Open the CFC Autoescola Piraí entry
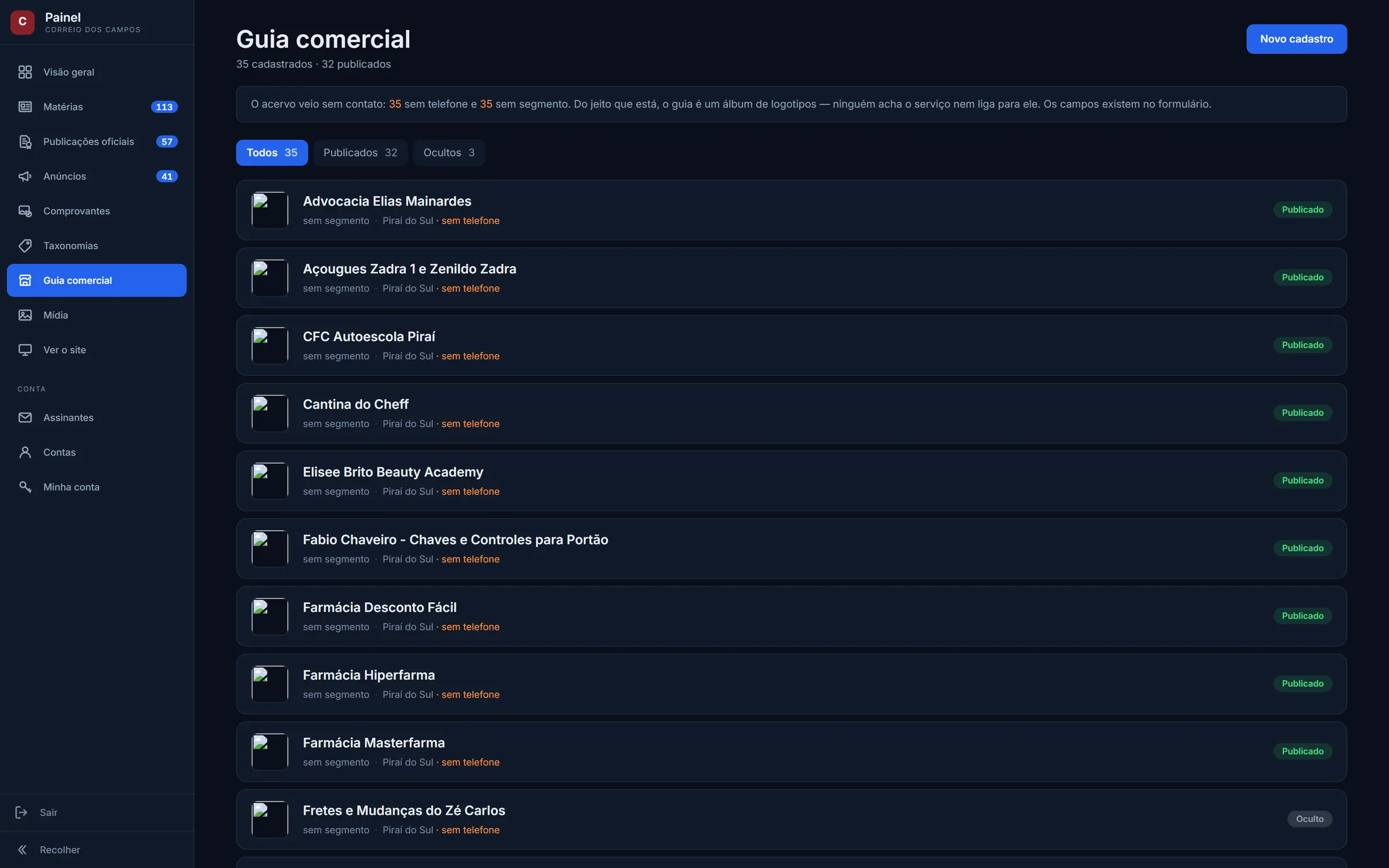1389x868 pixels. coord(791,345)
